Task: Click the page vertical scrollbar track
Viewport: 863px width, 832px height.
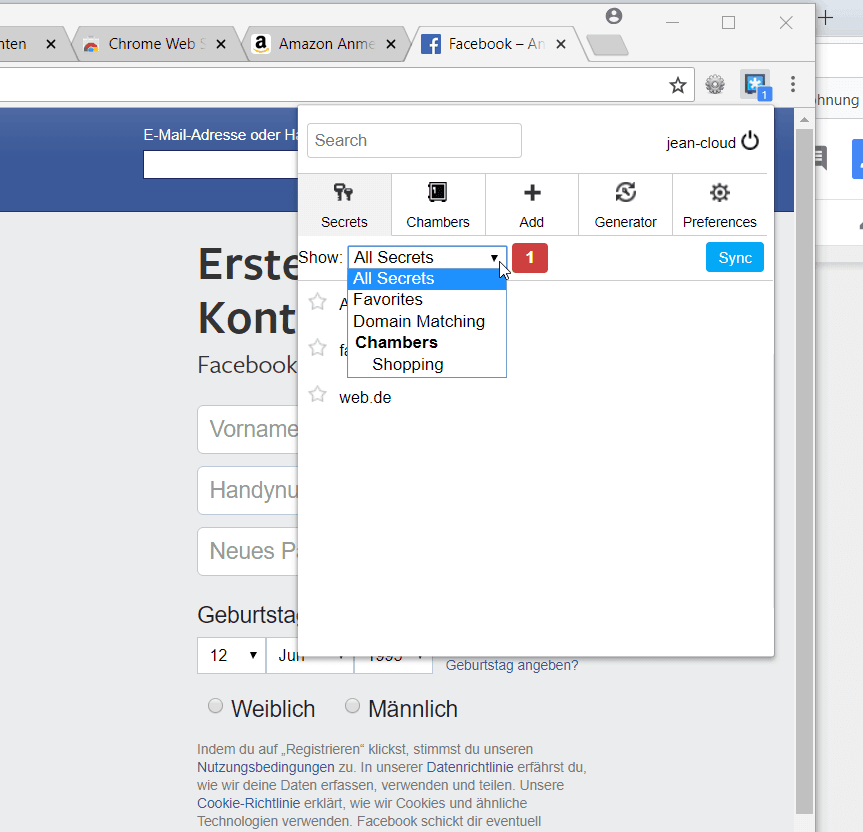Action: pyautogui.click(x=804, y=472)
